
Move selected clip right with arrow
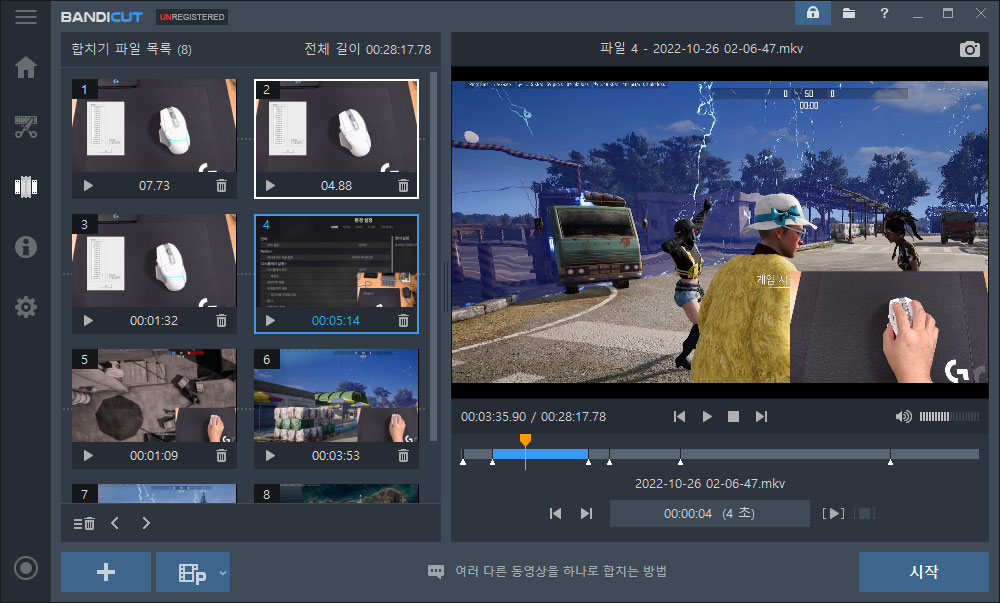pyautogui.click(x=146, y=523)
